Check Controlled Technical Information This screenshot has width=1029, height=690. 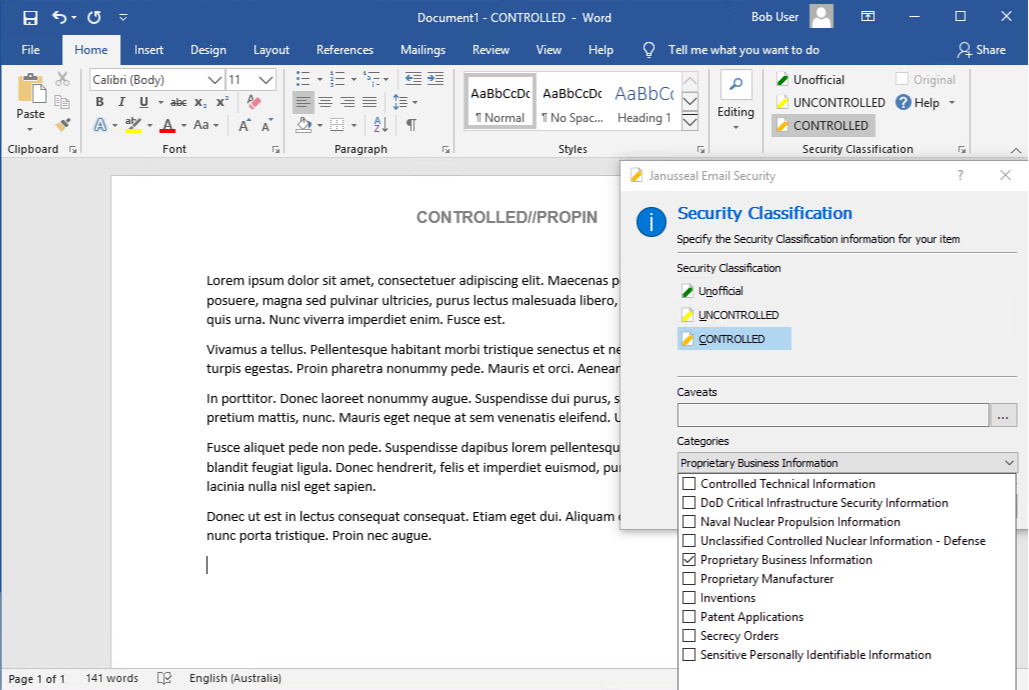click(688, 484)
